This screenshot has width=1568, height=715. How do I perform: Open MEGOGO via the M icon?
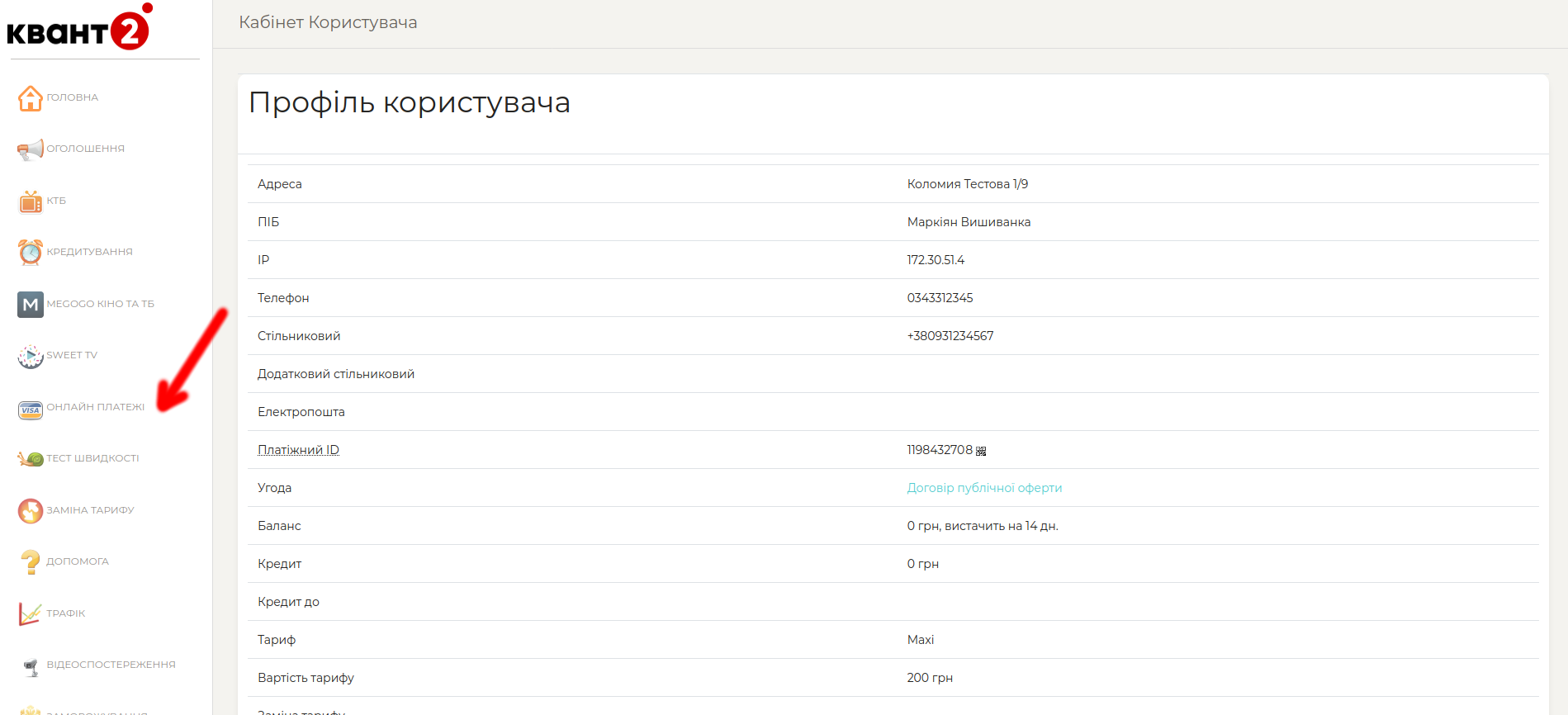point(31,305)
